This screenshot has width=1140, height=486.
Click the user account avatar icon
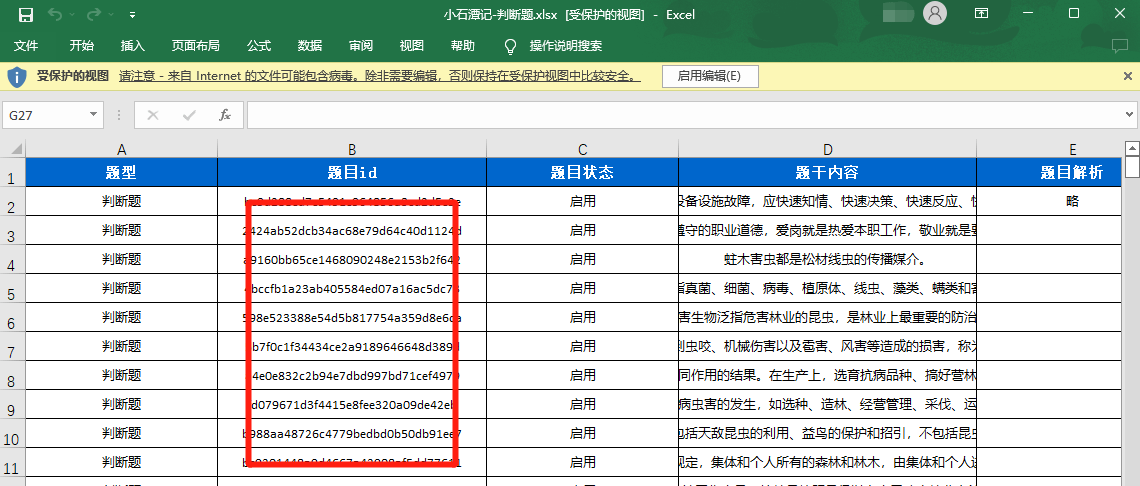pyautogui.click(x=935, y=14)
